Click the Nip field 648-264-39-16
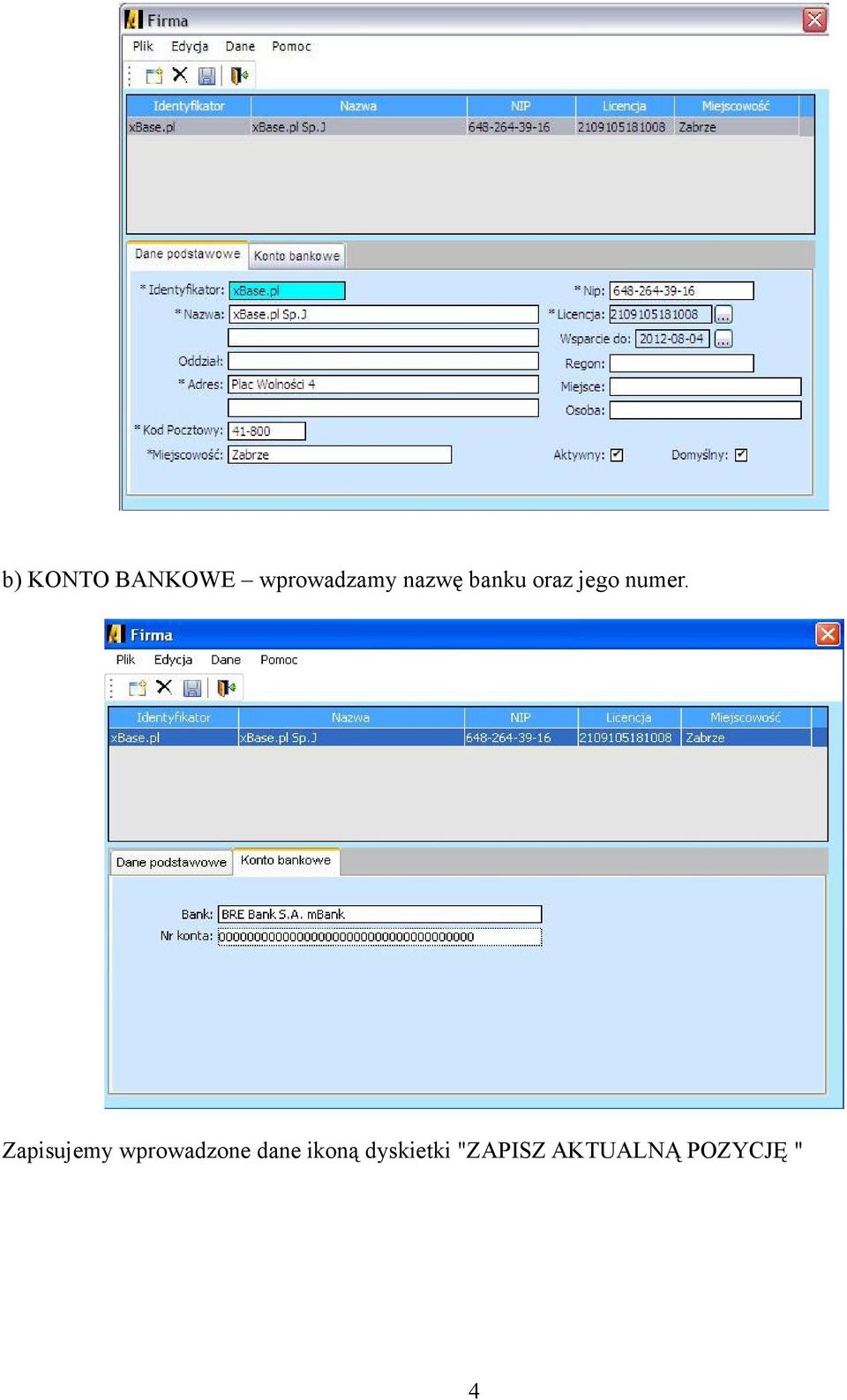The height and width of the screenshot is (1400, 847). [x=681, y=291]
